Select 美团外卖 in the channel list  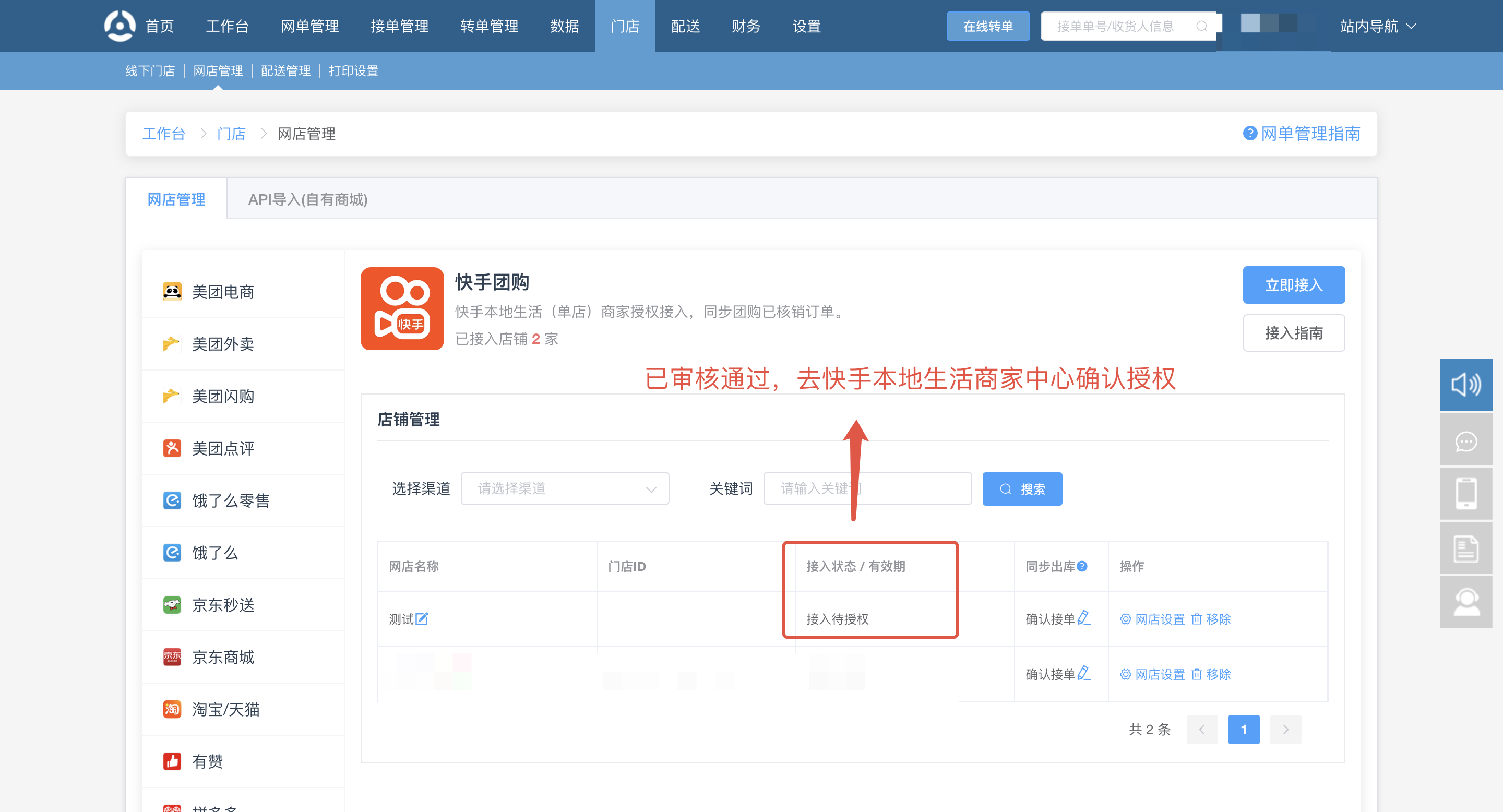point(243,344)
